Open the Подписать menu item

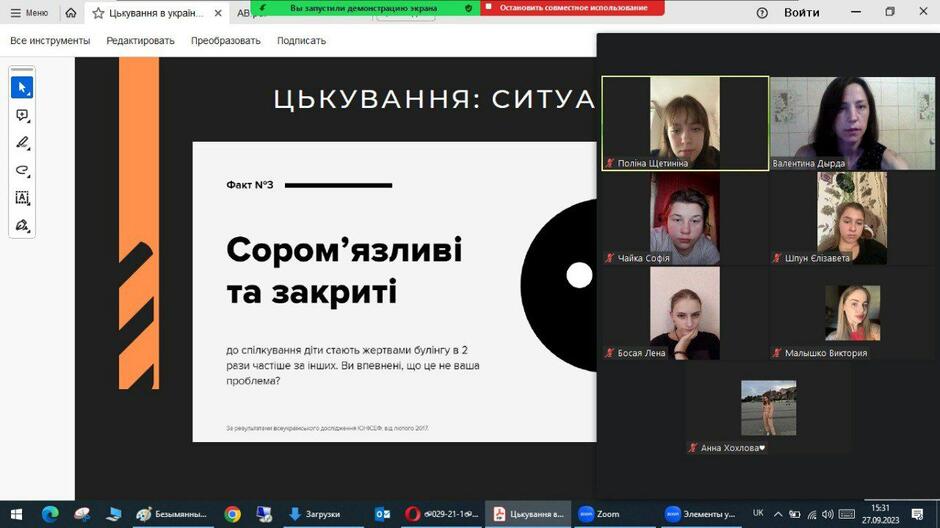[302, 41]
